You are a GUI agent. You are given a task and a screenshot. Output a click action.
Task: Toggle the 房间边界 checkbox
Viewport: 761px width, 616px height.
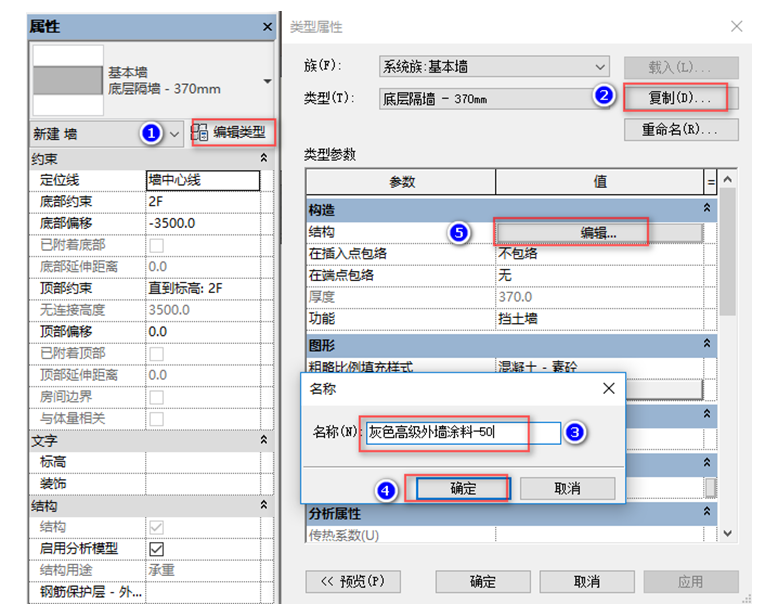coord(156,398)
